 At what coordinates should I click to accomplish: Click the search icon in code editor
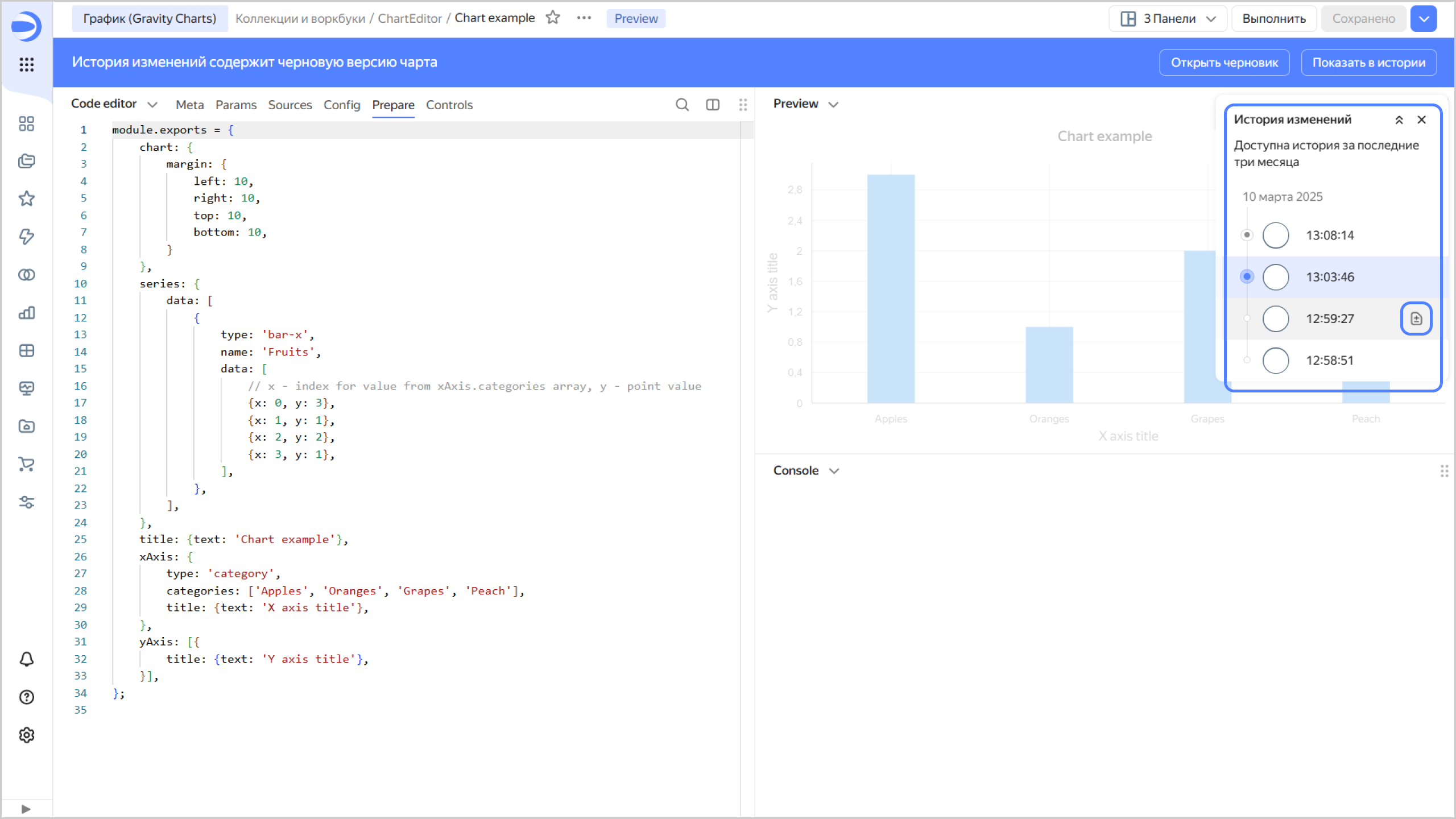(x=682, y=105)
